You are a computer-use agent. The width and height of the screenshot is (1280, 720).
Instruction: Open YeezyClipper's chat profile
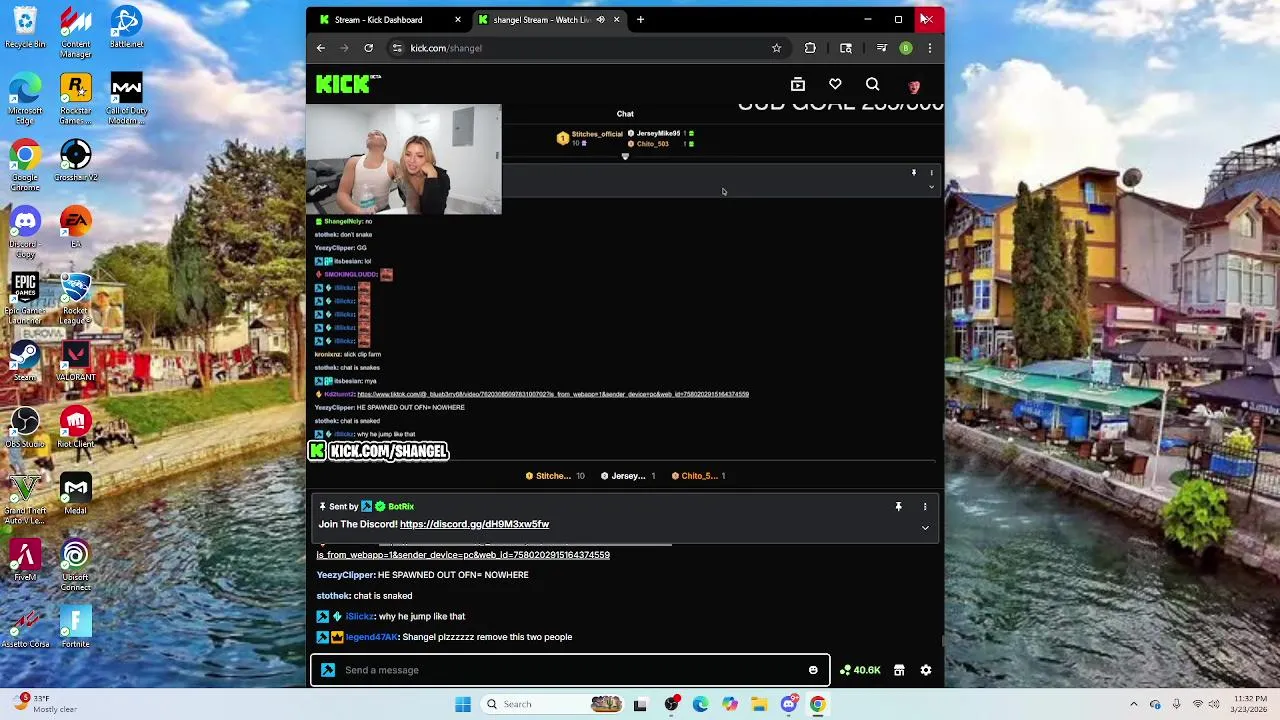coord(346,575)
